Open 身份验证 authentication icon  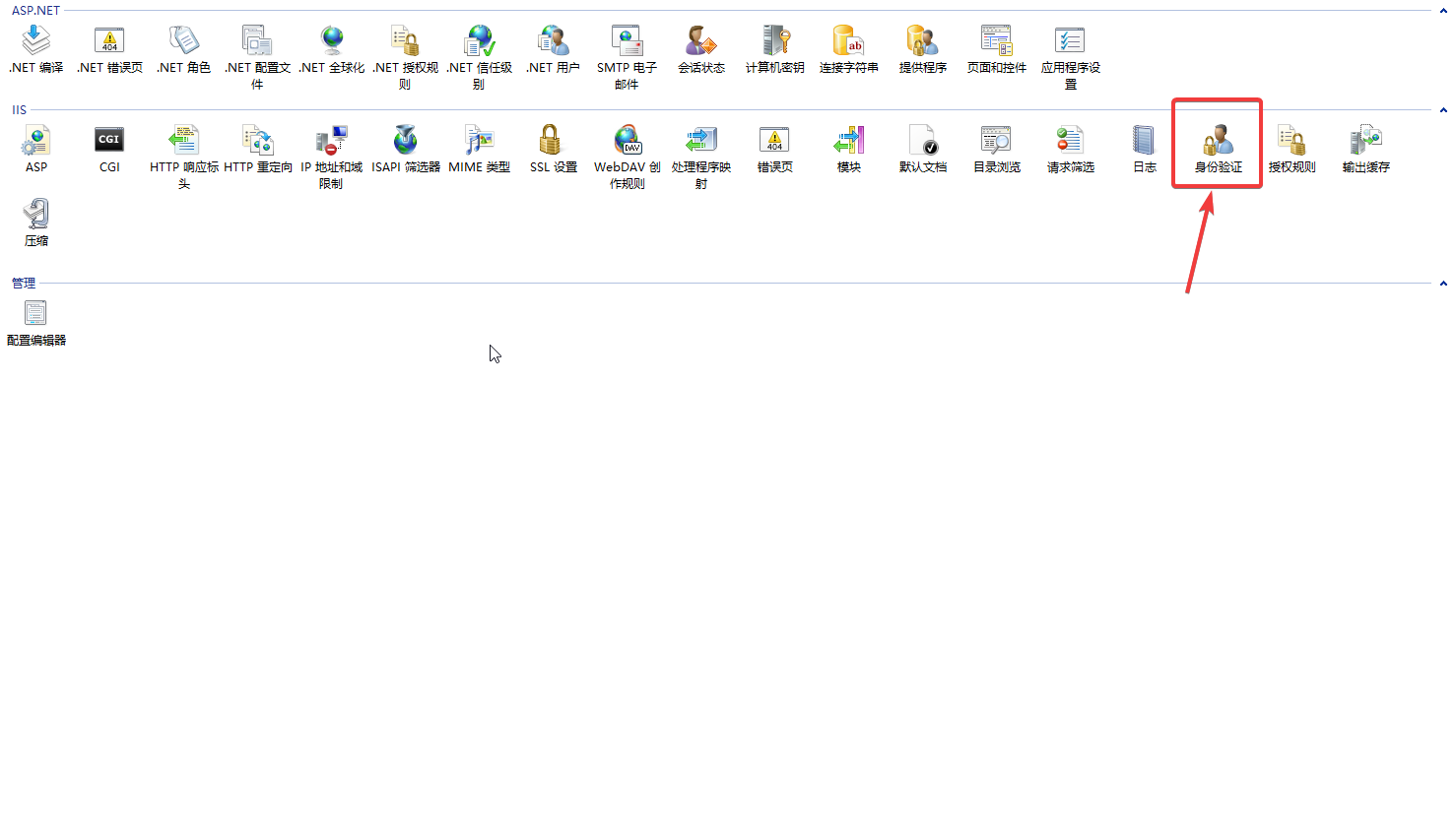pyautogui.click(x=1219, y=140)
